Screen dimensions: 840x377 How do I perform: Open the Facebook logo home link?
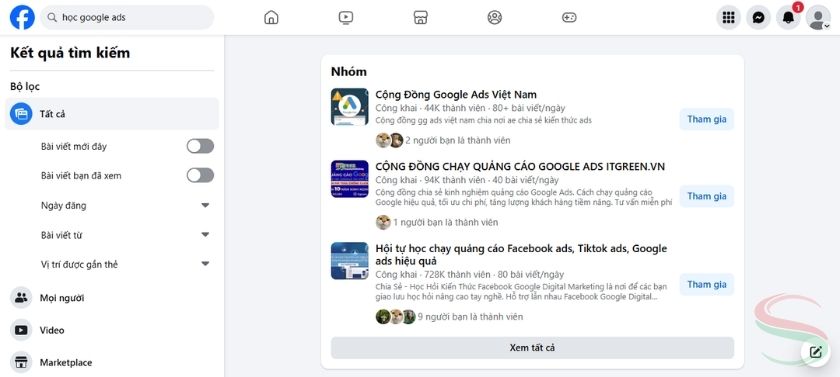22,18
